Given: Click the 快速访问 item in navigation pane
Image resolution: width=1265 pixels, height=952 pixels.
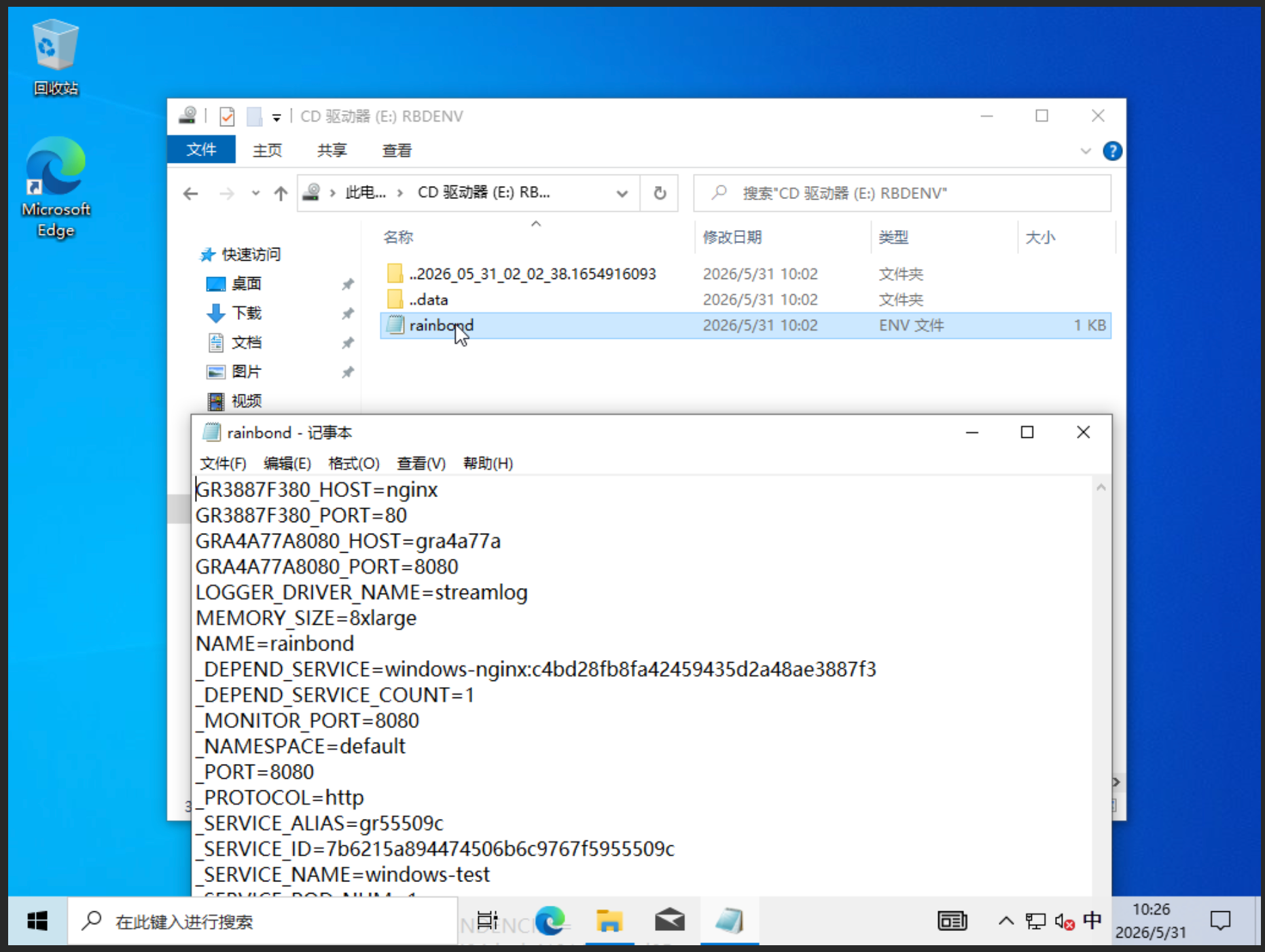Looking at the screenshot, I should [x=251, y=255].
